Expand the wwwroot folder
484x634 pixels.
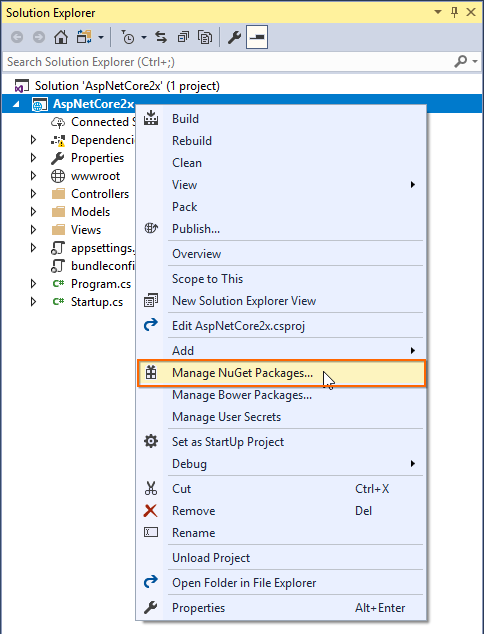point(34,176)
